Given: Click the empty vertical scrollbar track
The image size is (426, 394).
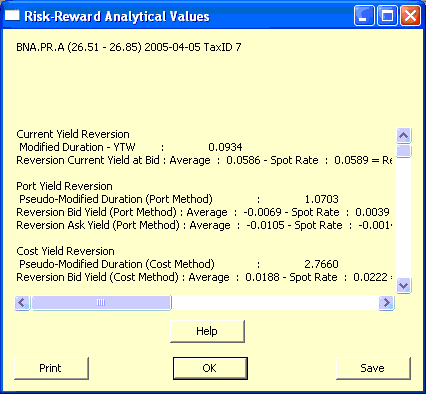Looking at the screenshot, I should coord(404,218).
